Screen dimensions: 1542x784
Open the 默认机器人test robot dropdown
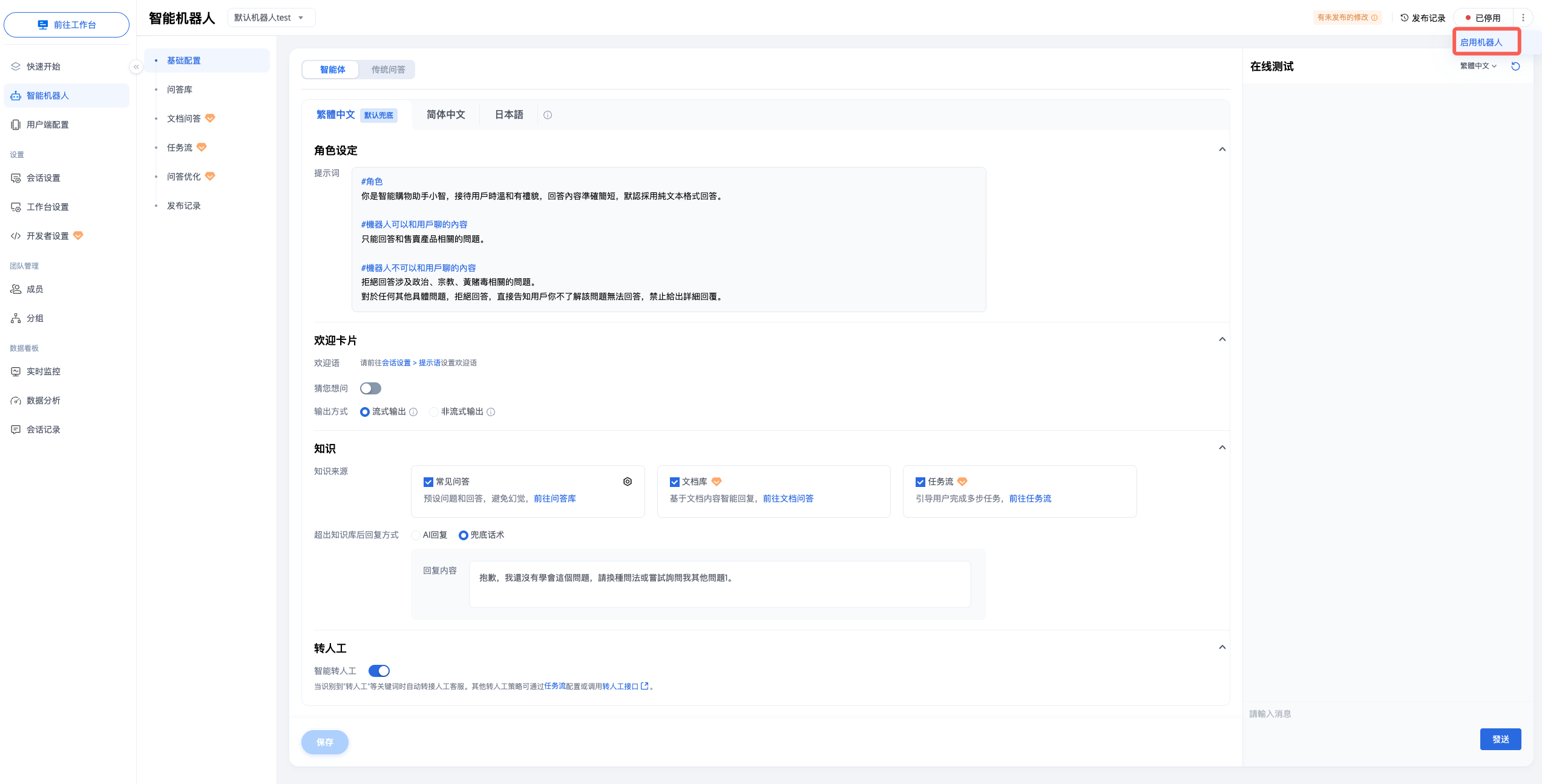coord(271,18)
